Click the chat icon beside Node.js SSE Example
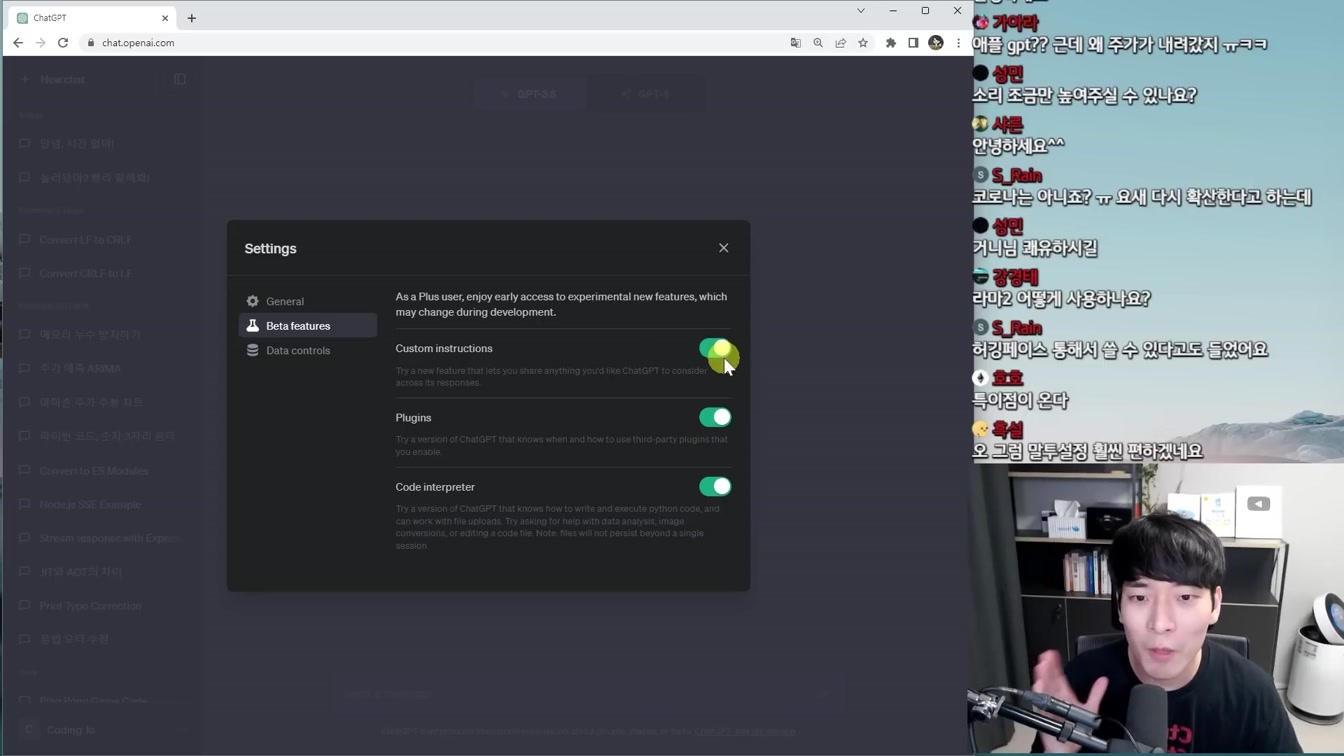The image size is (1344, 756). click(x=25, y=505)
